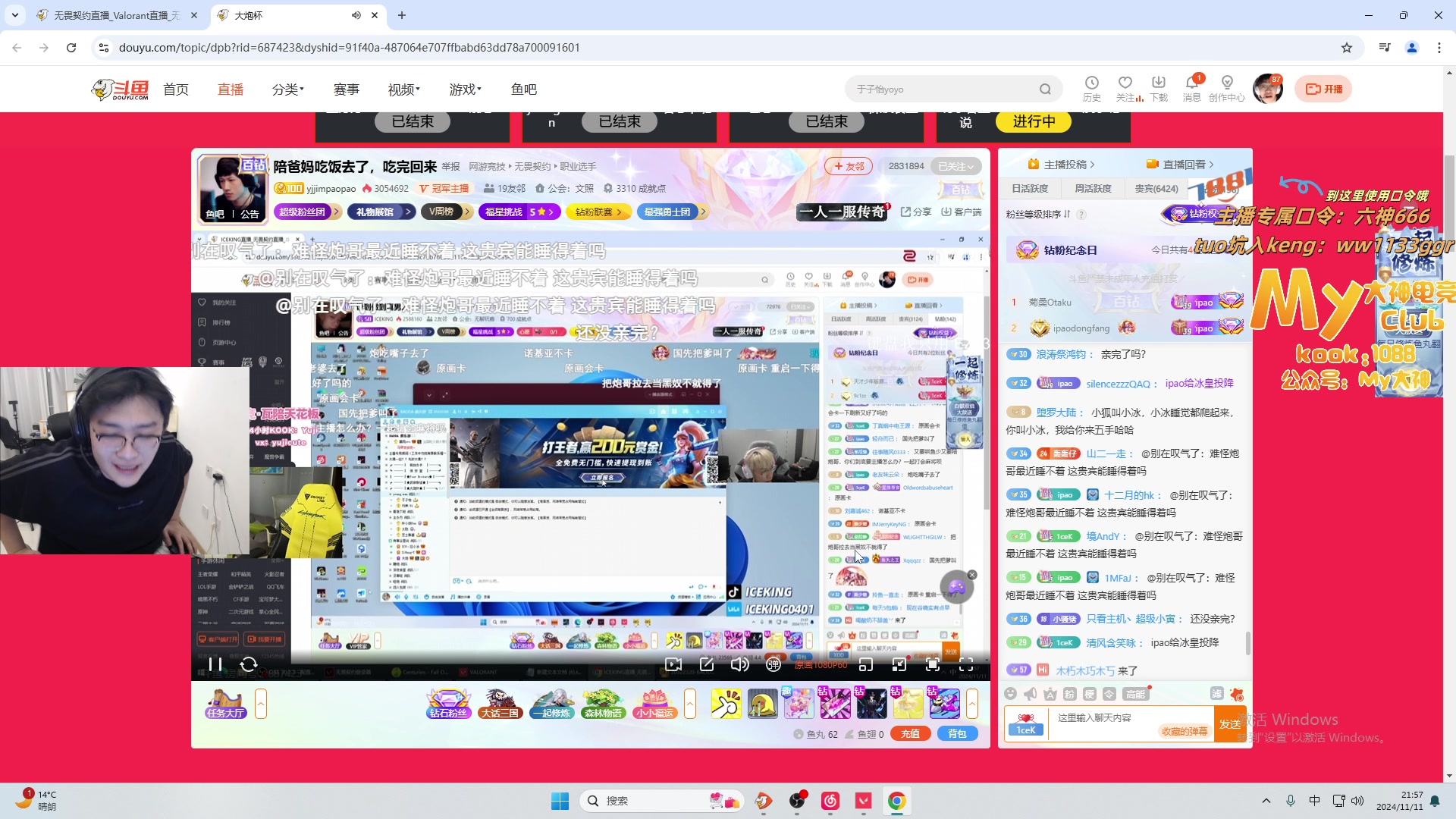Click the 友邻 add neighbor button

click(849, 166)
